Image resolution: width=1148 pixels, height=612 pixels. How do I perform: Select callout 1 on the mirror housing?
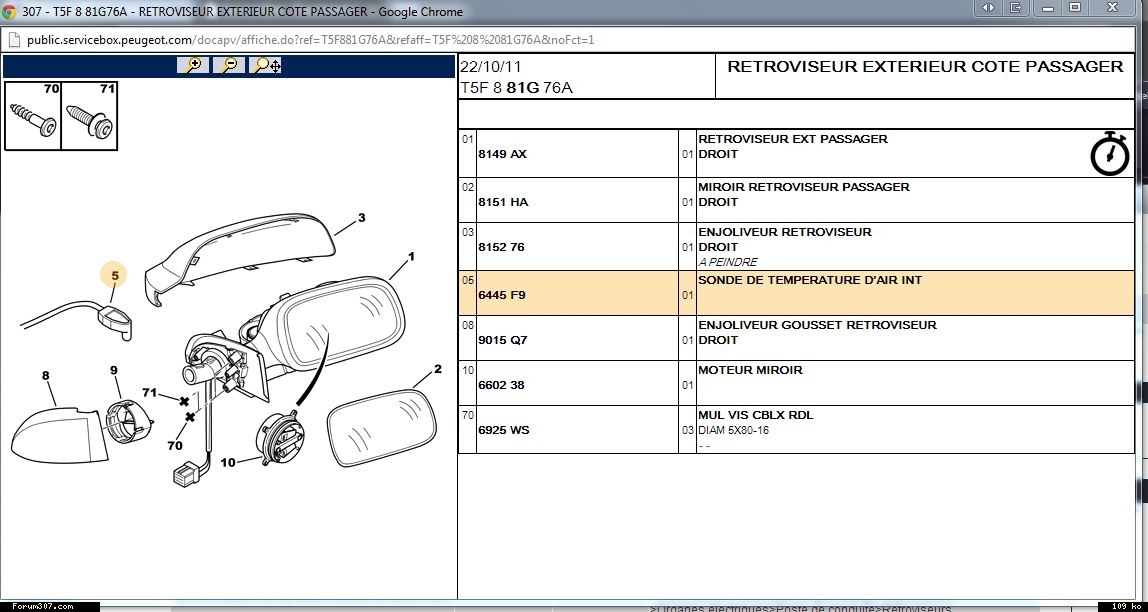click(411, 256)
